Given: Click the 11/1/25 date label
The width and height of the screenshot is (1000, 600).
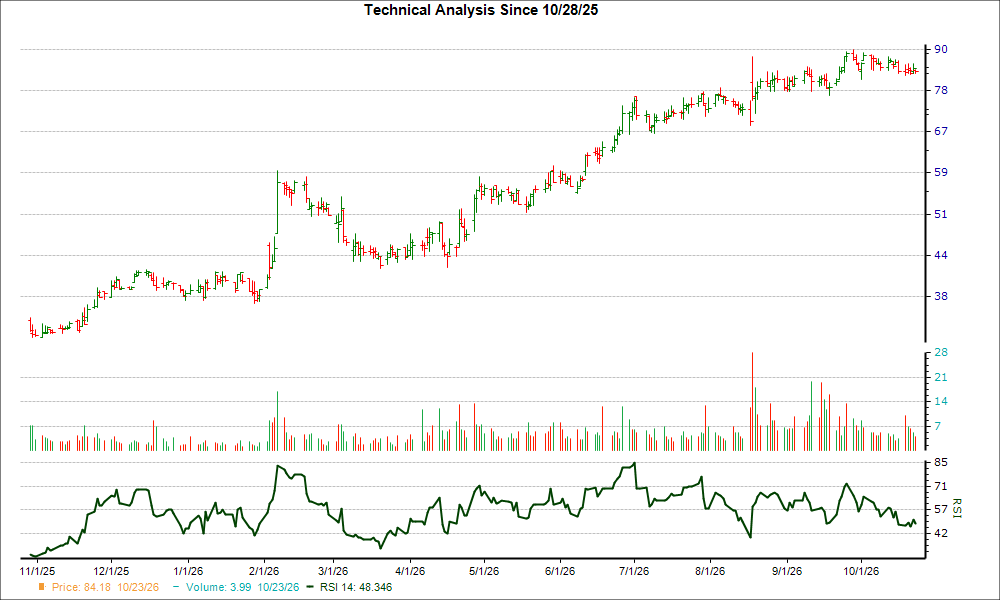Looking at the screenshot, I should [38, 571].
